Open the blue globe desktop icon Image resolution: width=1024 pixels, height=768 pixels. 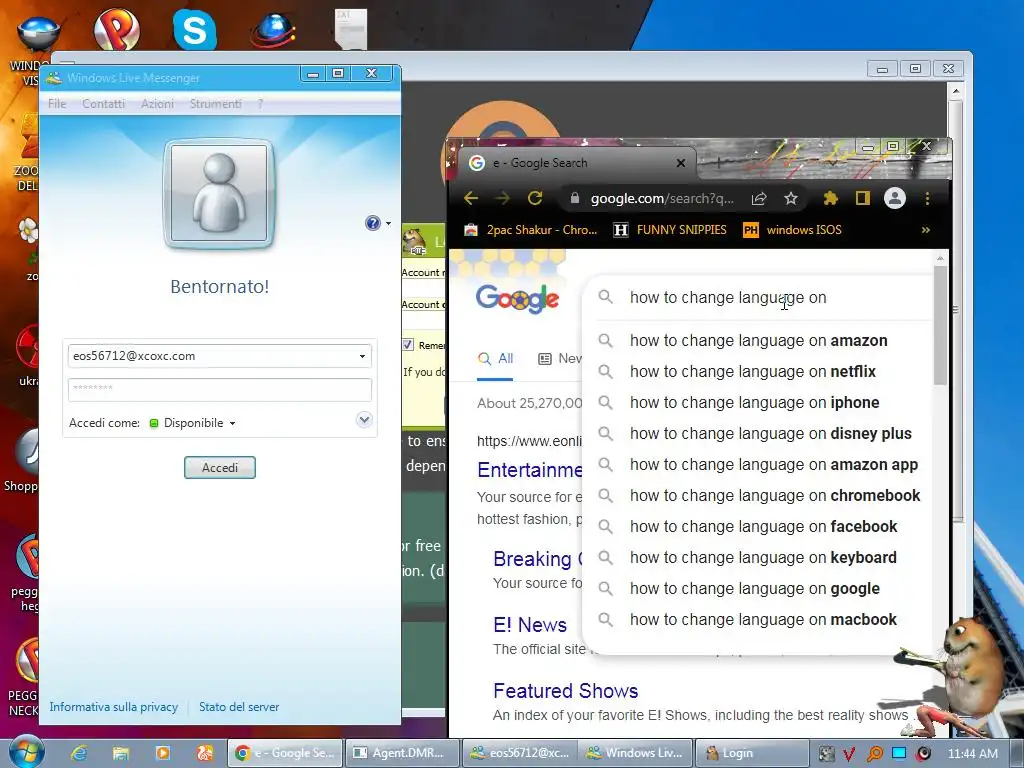(274, 30)
